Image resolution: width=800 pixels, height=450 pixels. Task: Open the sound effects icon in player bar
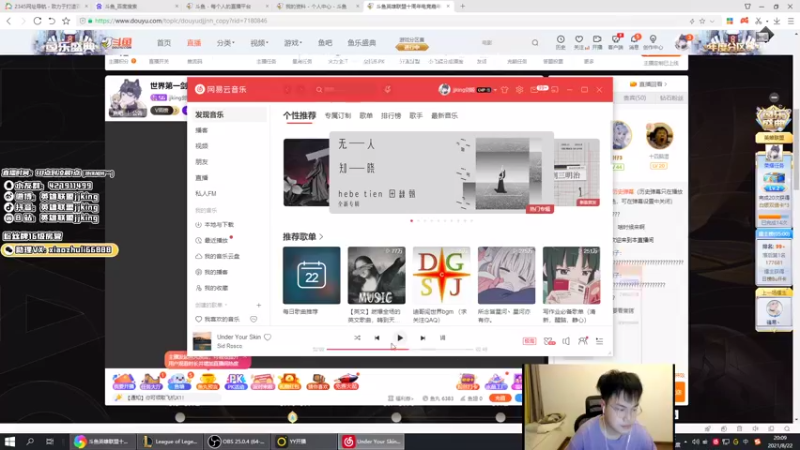[x=549, y=341]
